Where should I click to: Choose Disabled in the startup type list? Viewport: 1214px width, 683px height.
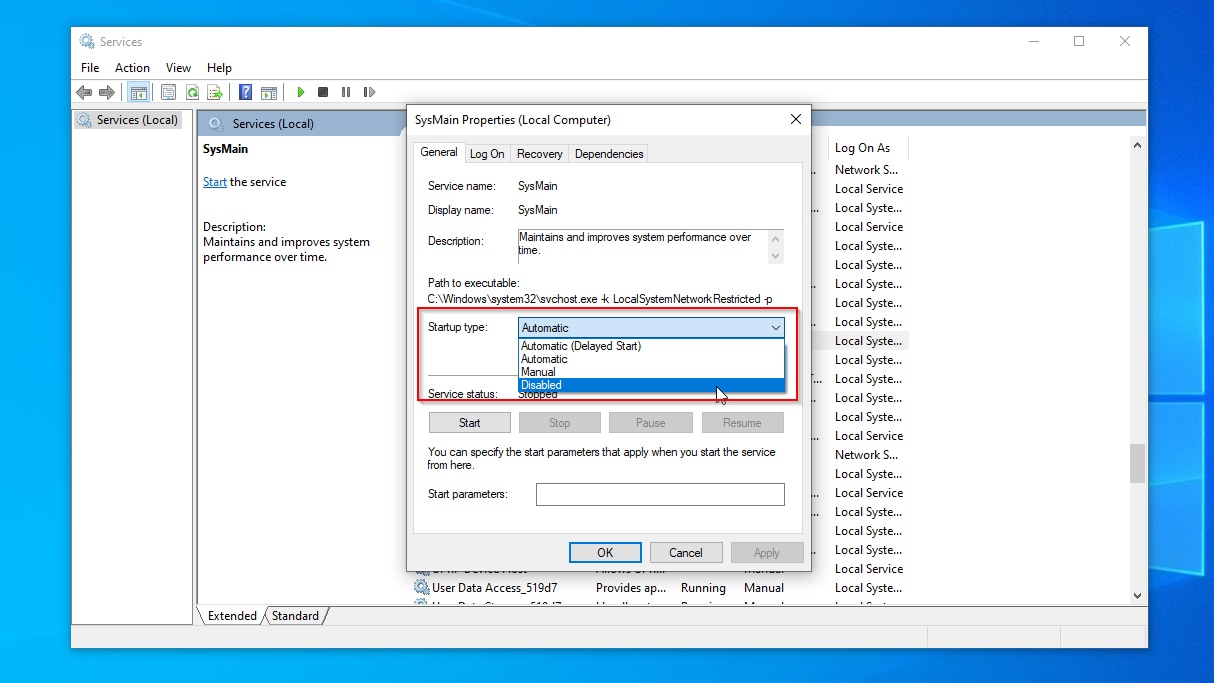[651, 385]
